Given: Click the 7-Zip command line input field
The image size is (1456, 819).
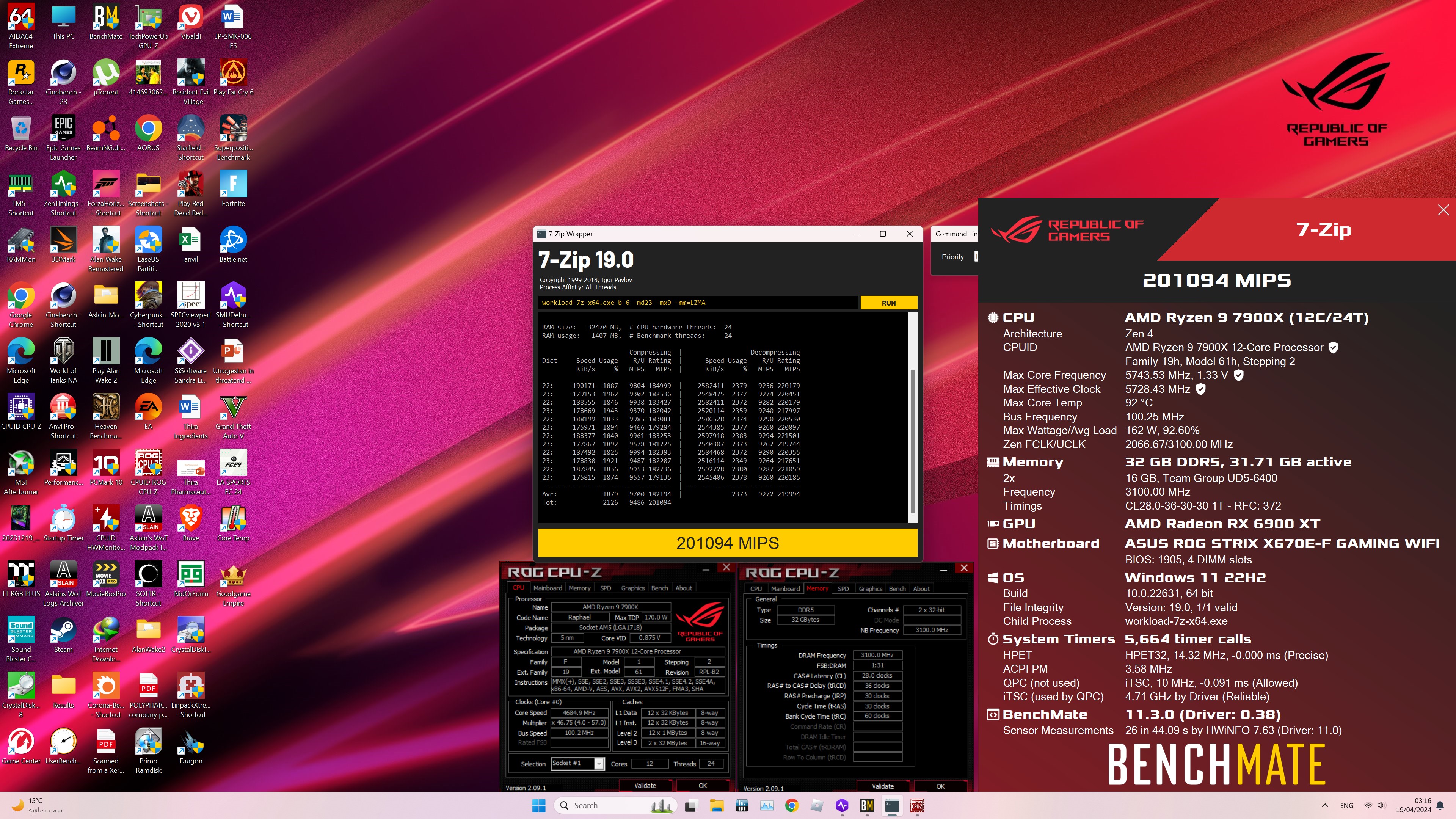Looking at the screenshot, I should click(x=698, y=303).
